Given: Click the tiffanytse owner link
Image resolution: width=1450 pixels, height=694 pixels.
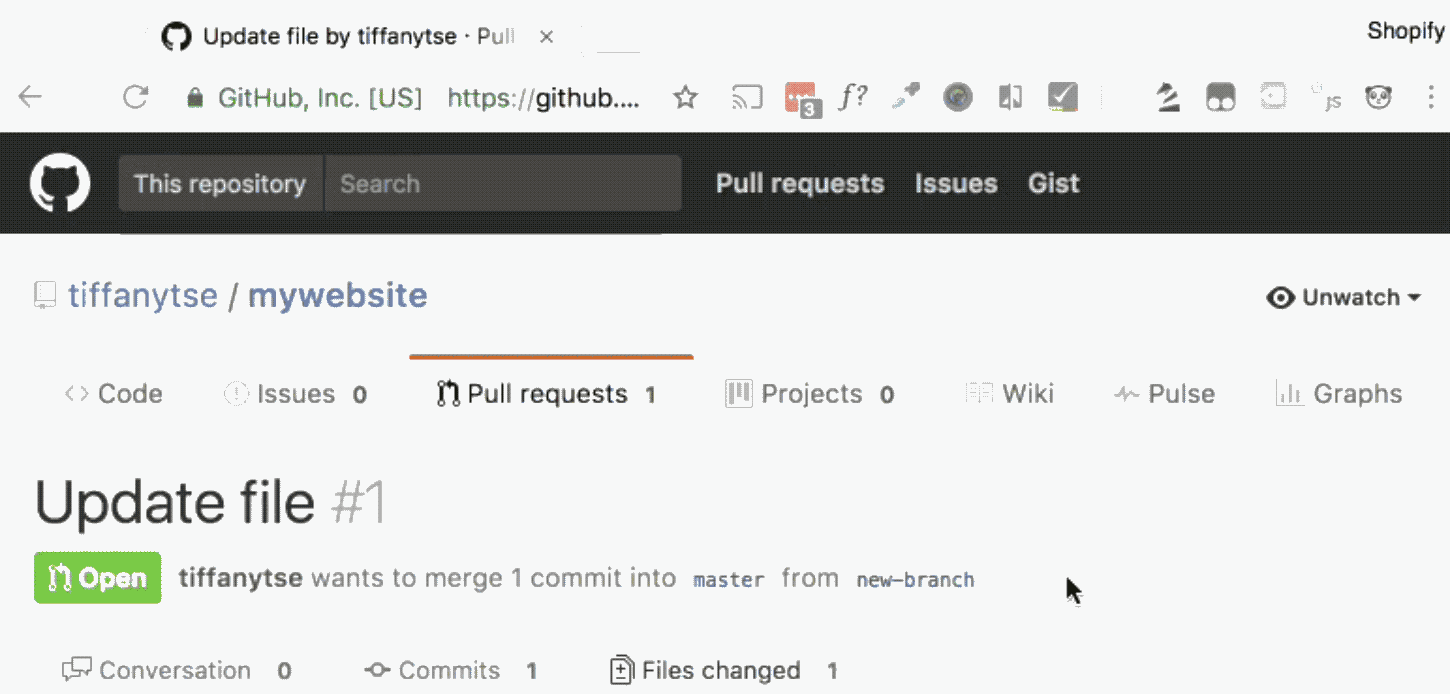Looking at the screenshot, I should click(143, 296).
